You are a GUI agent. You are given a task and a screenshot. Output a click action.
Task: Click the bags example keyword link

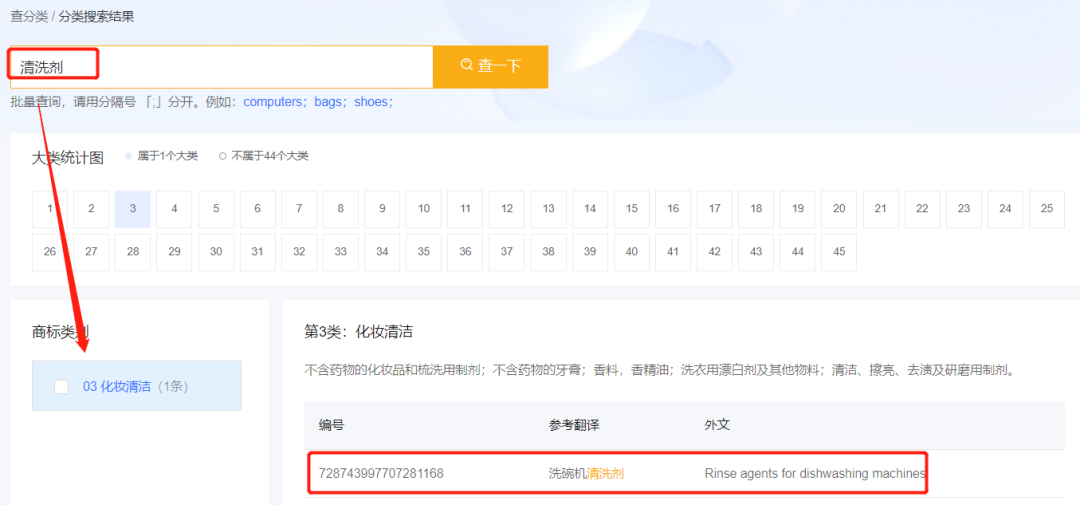[x=328, y=102]
